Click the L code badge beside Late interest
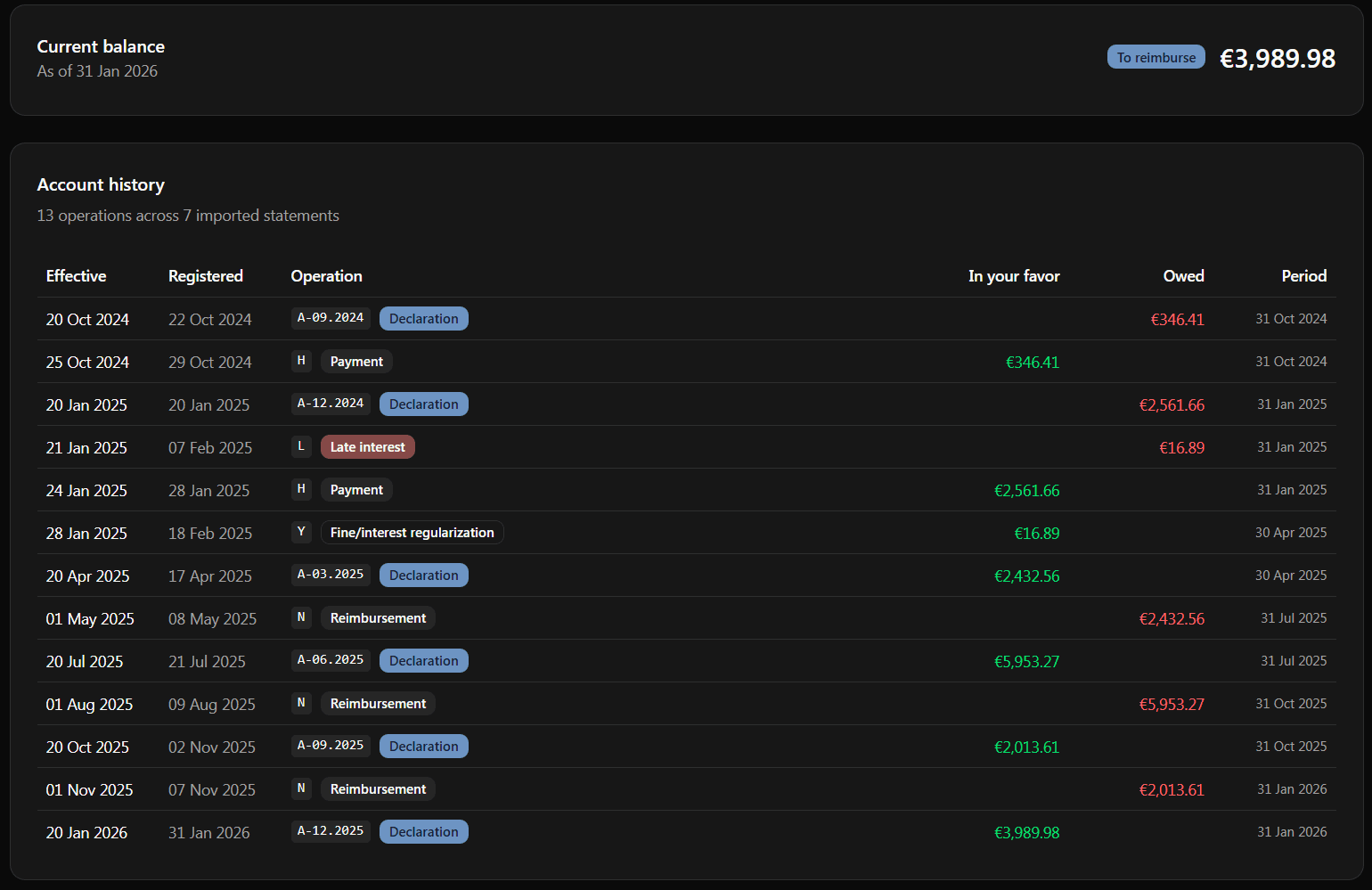 coord(301,446)
